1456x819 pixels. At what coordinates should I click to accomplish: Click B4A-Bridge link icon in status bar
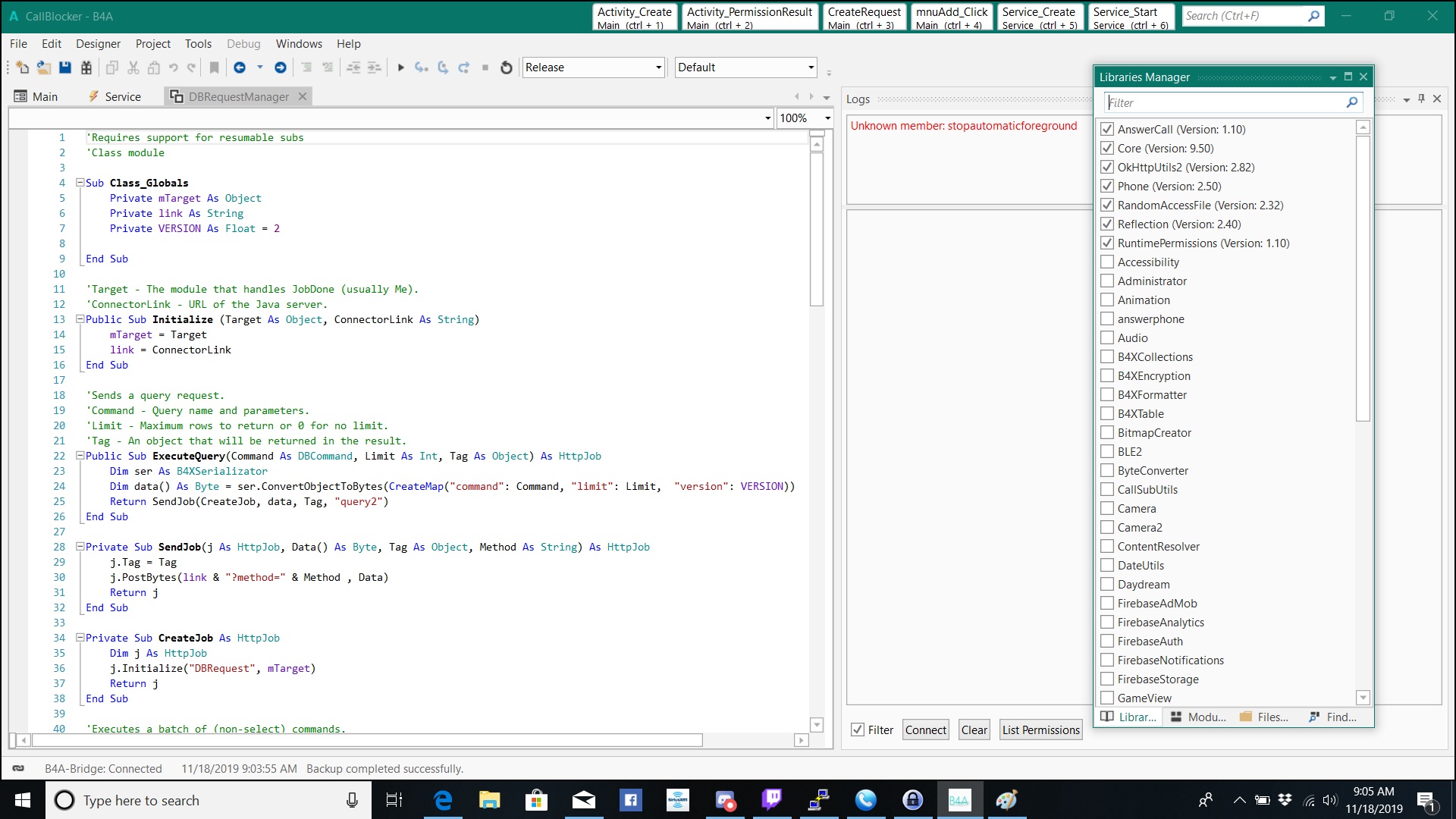click(18, 768)
